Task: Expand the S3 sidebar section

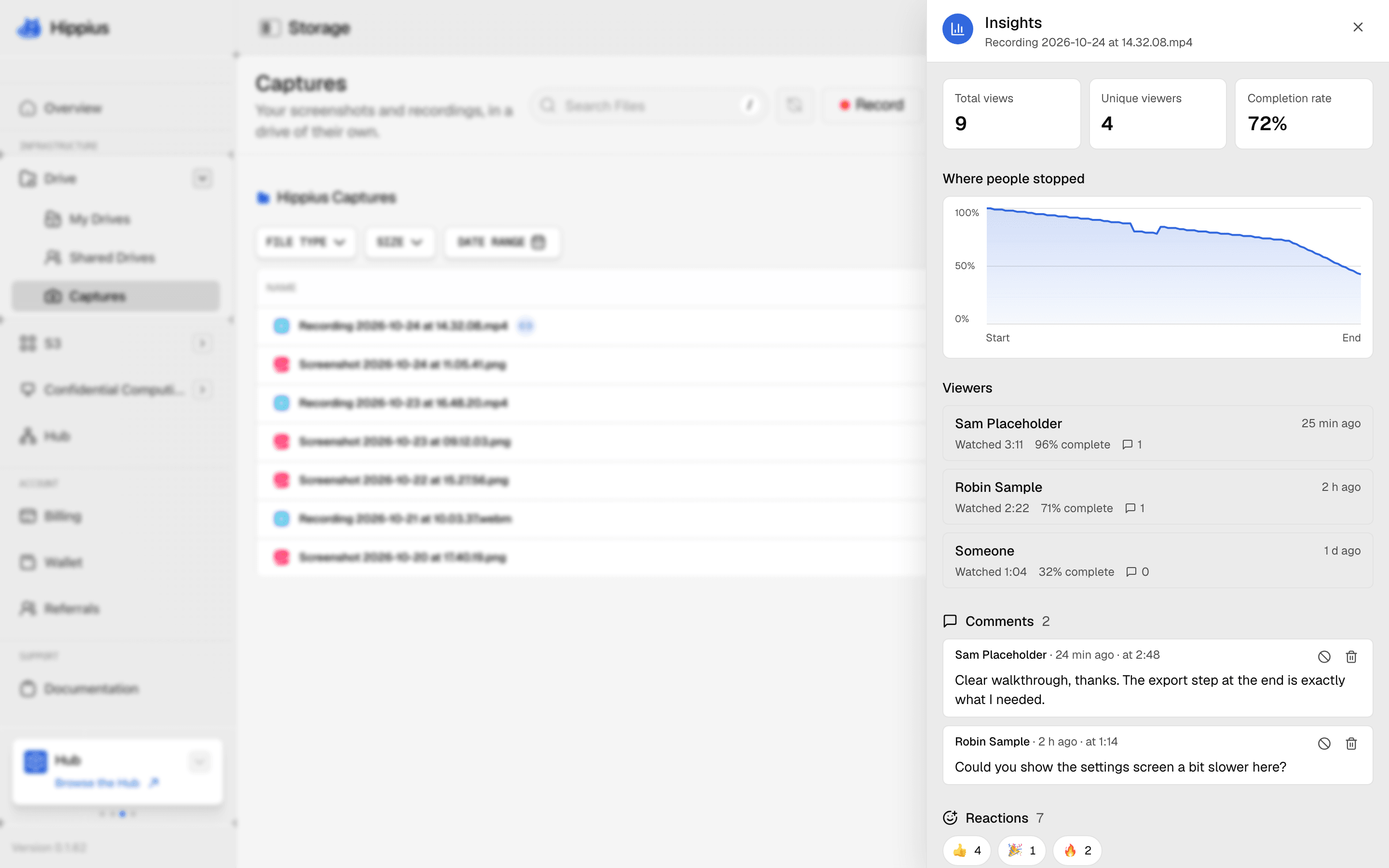Action: (202, 343)
